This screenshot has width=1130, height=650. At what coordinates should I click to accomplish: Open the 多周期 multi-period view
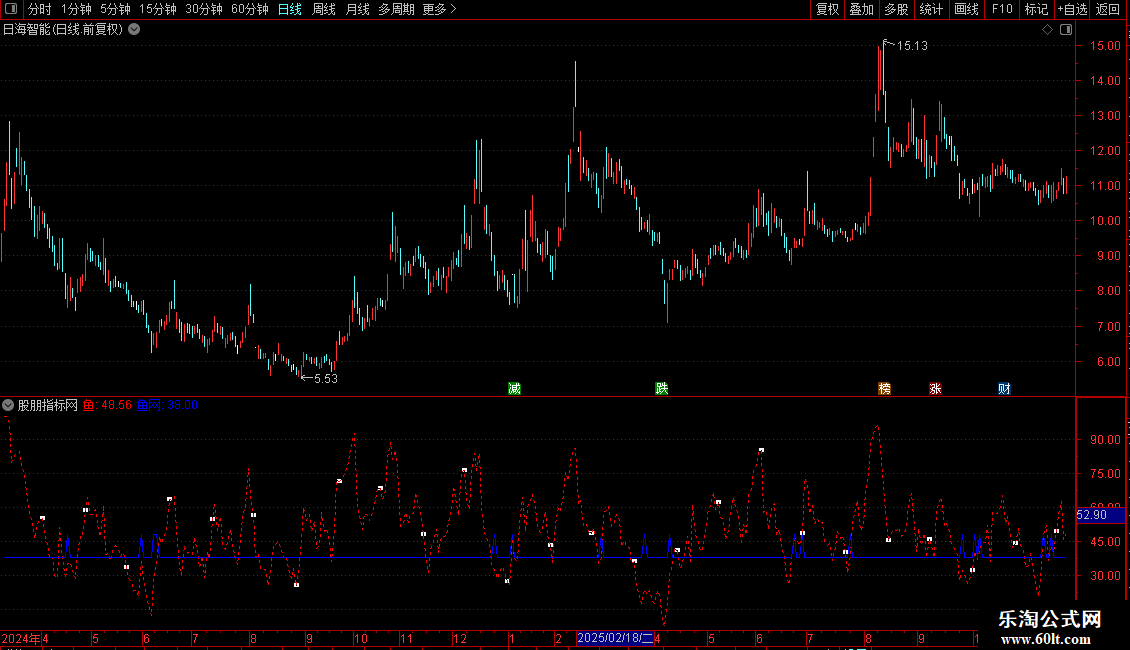pyautogui.click(x=396, y=9)
